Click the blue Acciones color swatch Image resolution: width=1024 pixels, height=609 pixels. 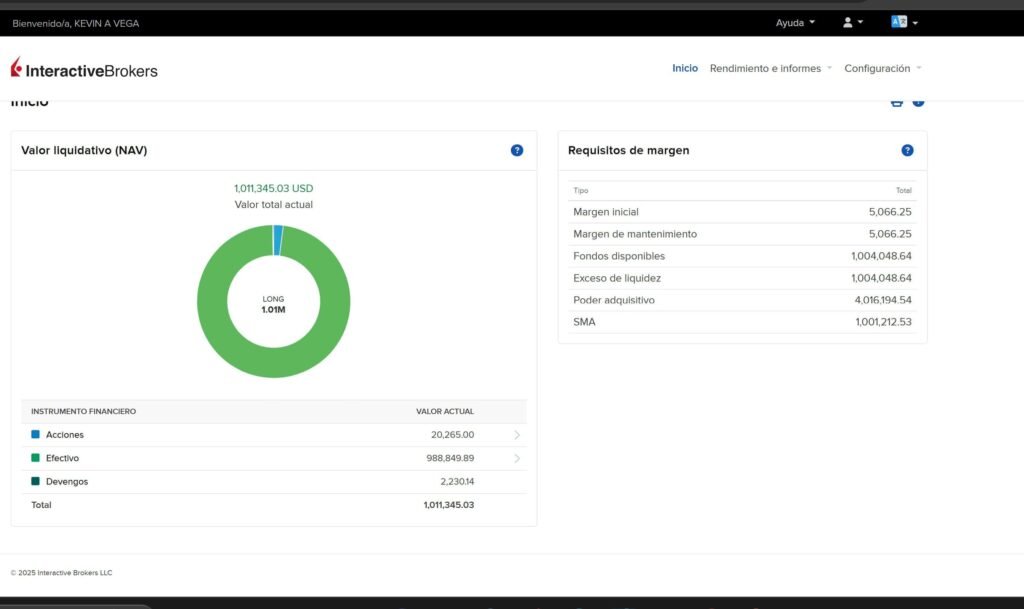[x=35, y=434]
